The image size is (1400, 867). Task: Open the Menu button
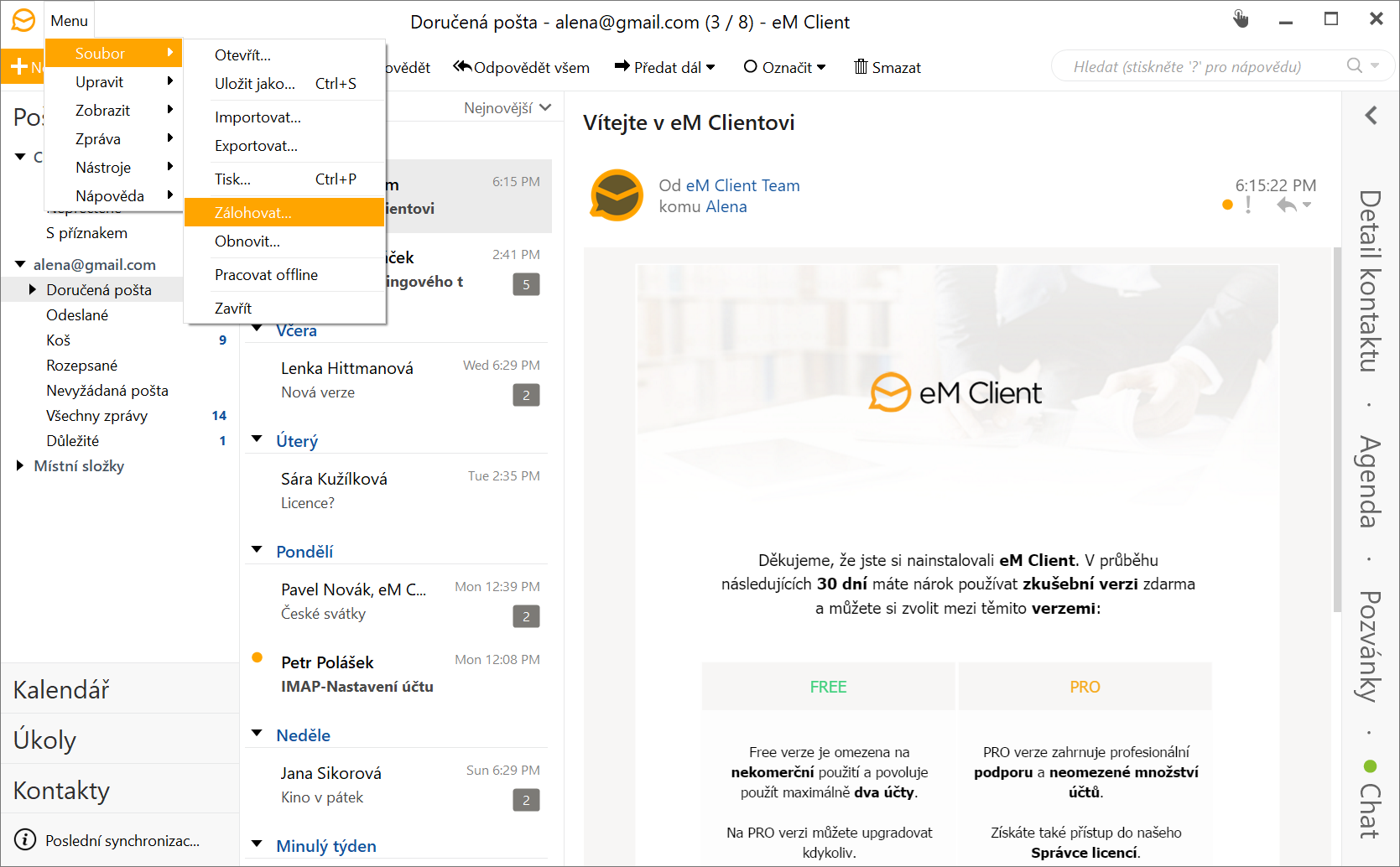pyautogui.click(x=69, y=21)
